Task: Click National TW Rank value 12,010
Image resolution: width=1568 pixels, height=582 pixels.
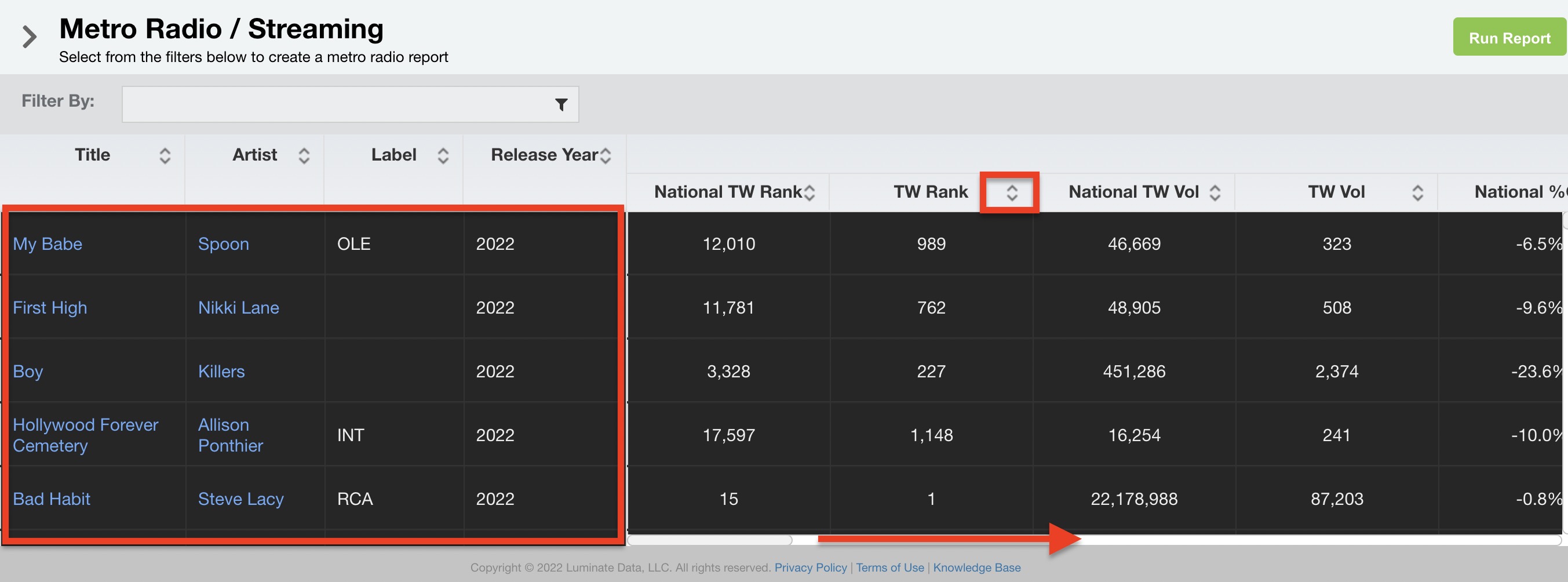Action: click(728, 243)
